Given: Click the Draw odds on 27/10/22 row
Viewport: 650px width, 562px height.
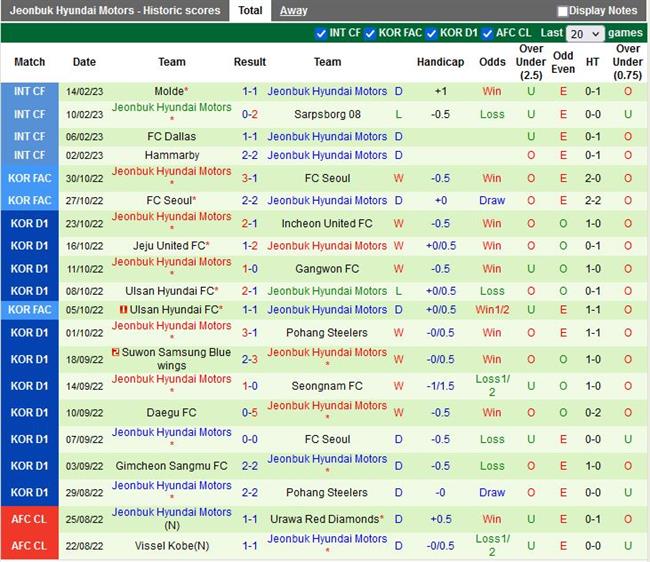Looking at the screenshot, I should point(492,201).
